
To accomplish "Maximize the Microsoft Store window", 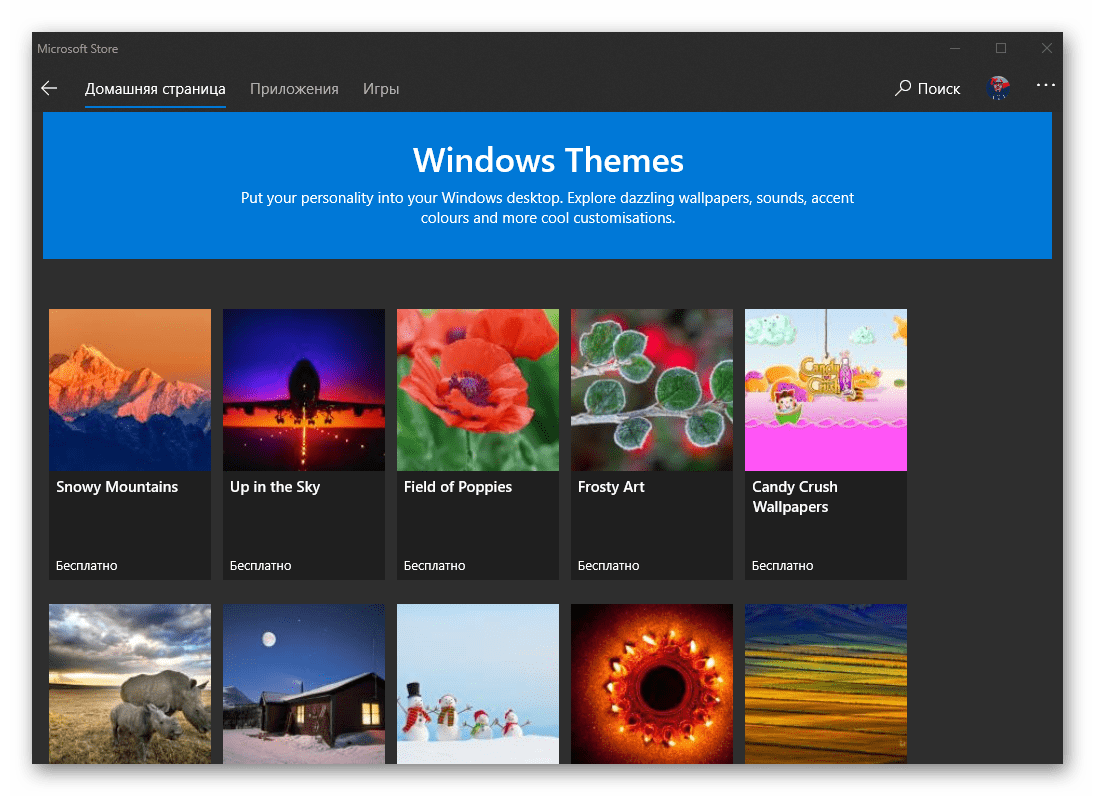I will 1001,48.
